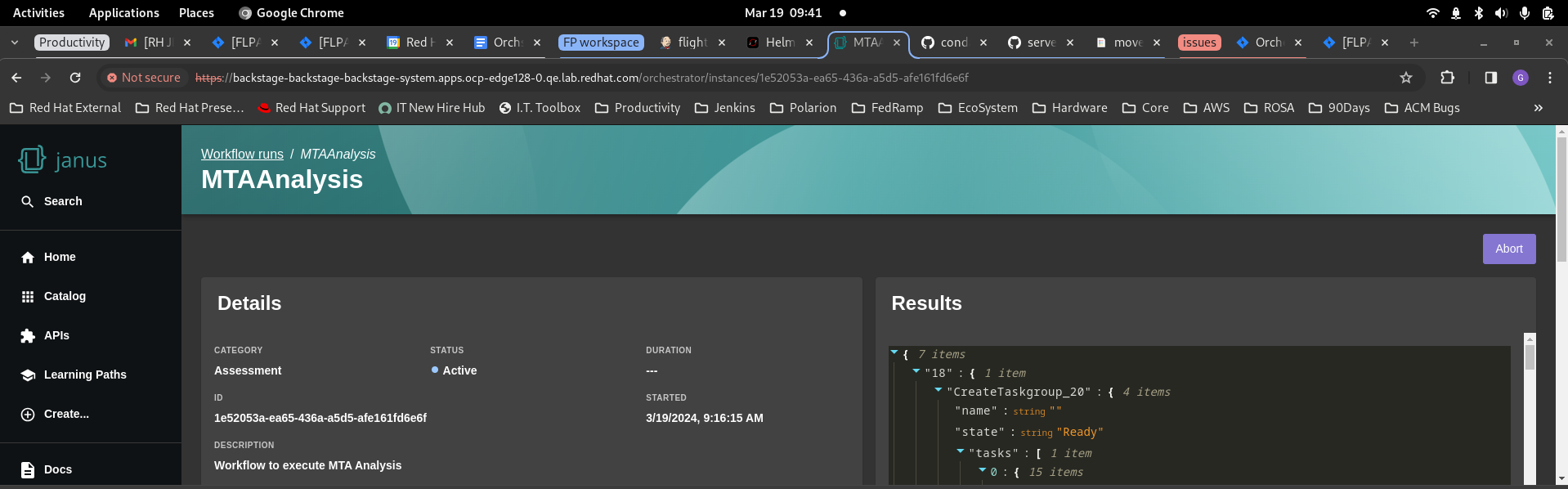Abort the workflow run
The height and width of the screenshot is (489, 1568).
[1508, 249]
